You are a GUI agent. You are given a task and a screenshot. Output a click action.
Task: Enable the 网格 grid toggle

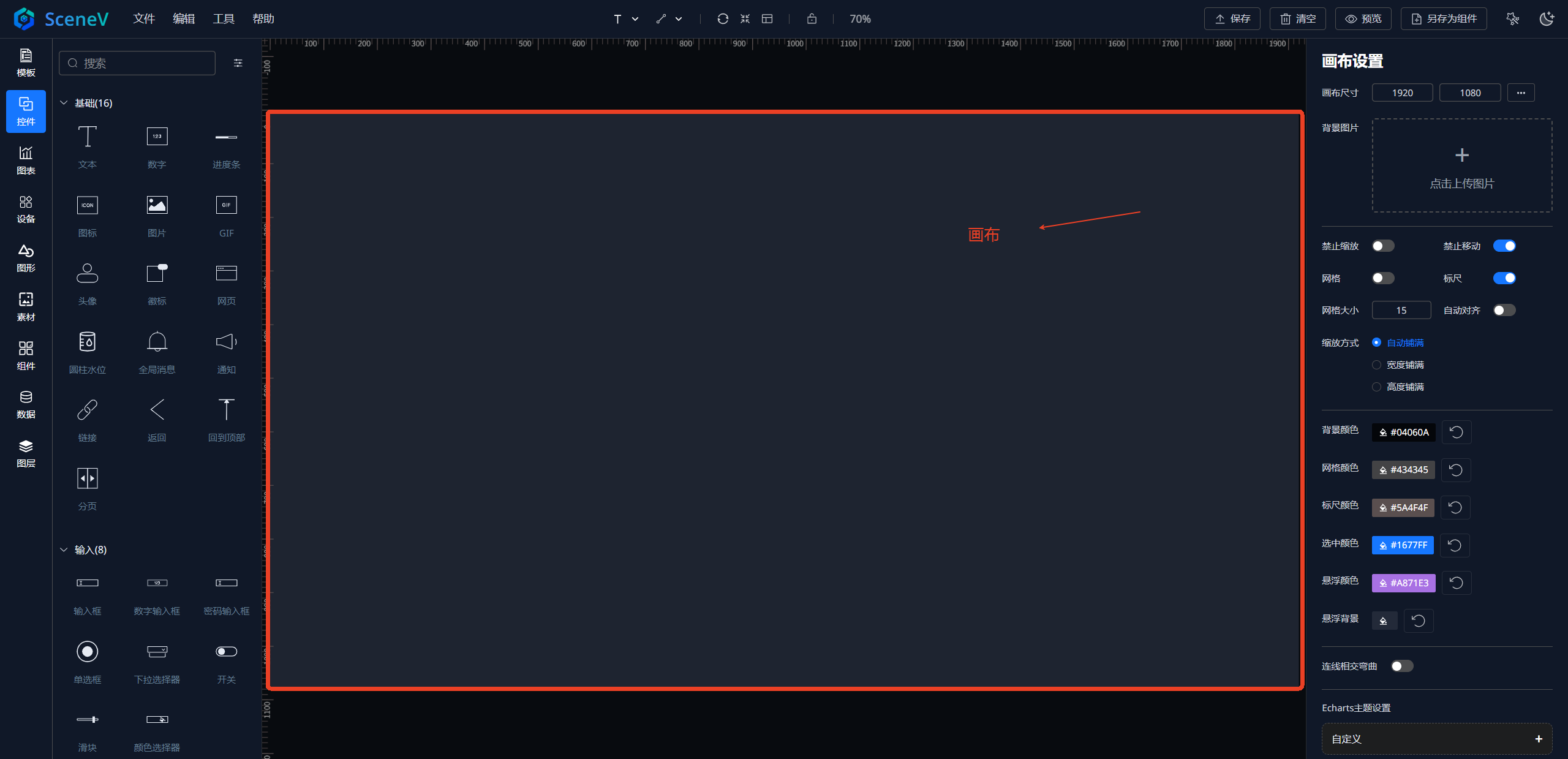pyautogui.click(x=1383, y=278)
